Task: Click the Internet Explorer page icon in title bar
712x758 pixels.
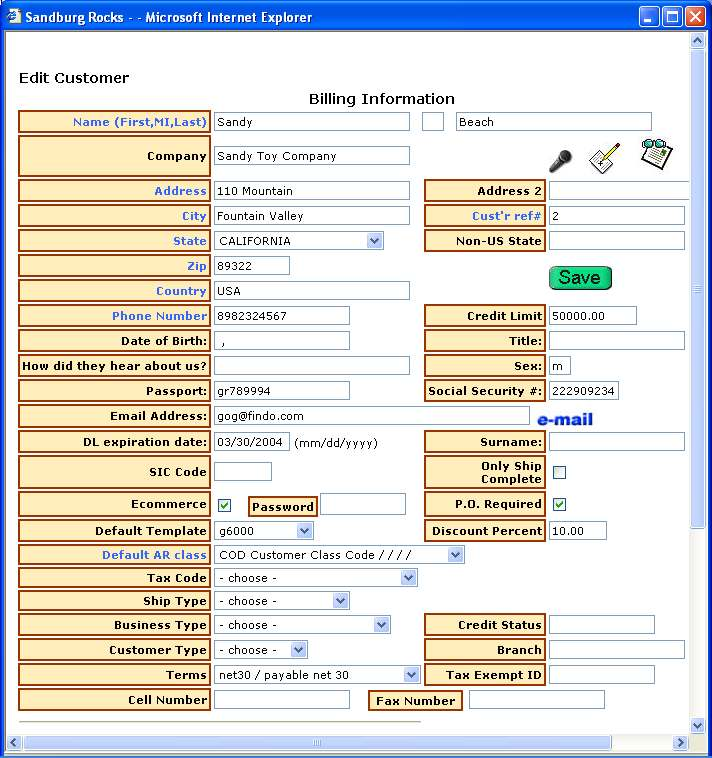Action: pos(14,17)
